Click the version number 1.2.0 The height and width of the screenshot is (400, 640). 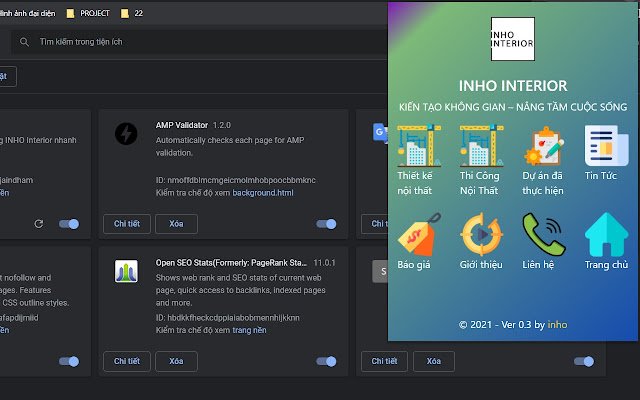(x=222, y=125)
